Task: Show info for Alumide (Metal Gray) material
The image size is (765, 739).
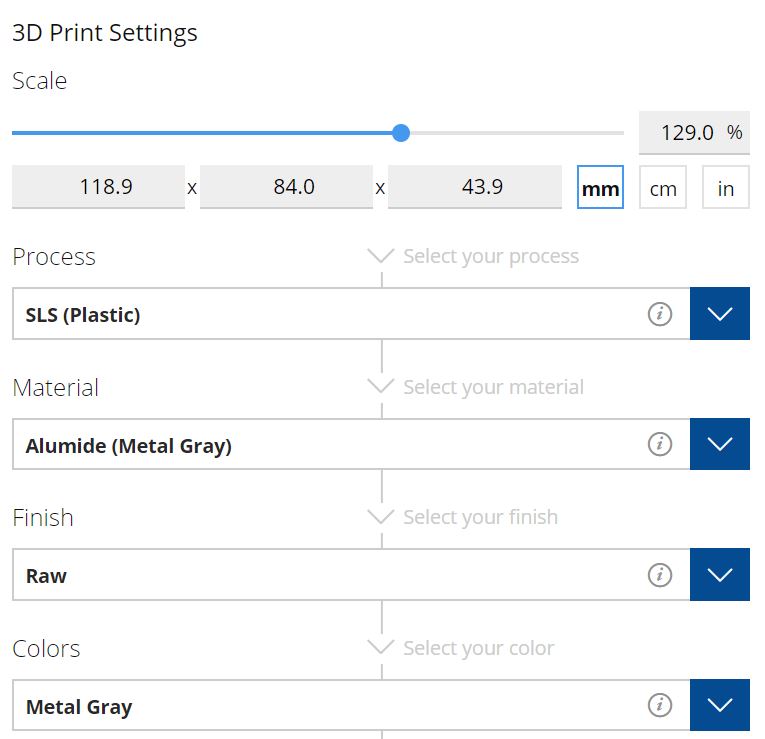Action: (x=660, y=444)
